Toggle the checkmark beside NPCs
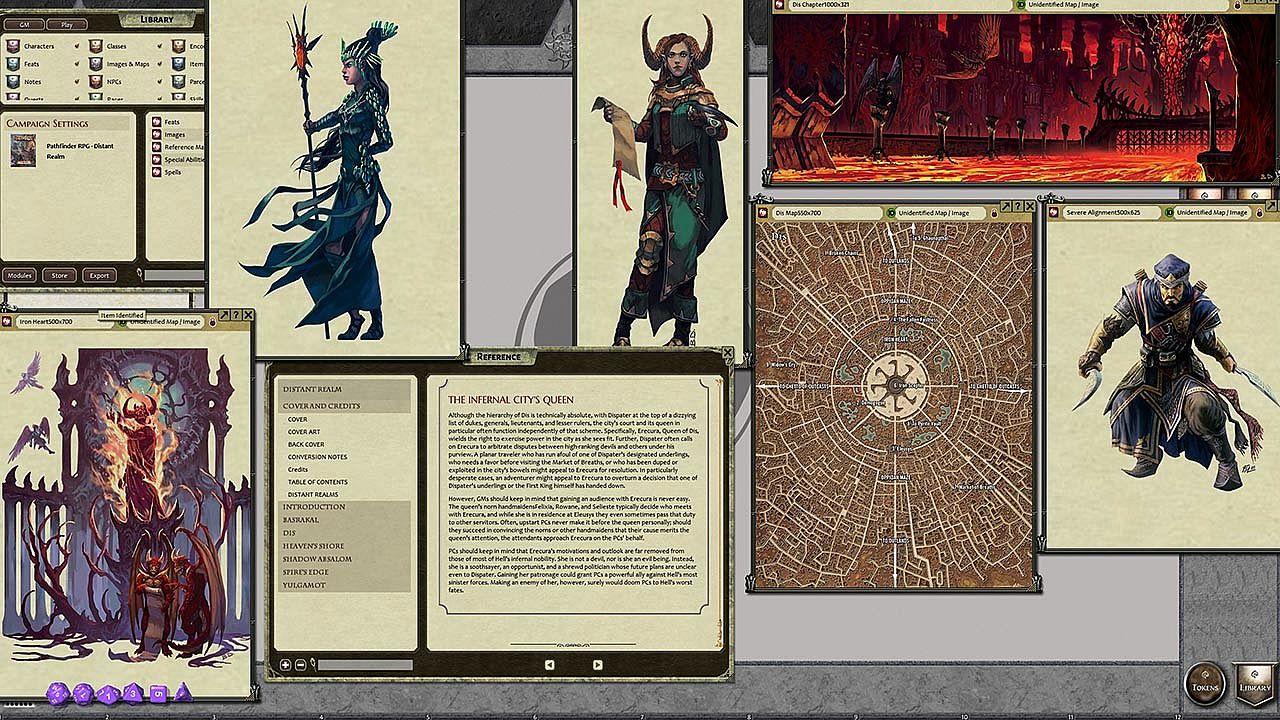Viewport: 1280px width, 720px height. [160, 82]
